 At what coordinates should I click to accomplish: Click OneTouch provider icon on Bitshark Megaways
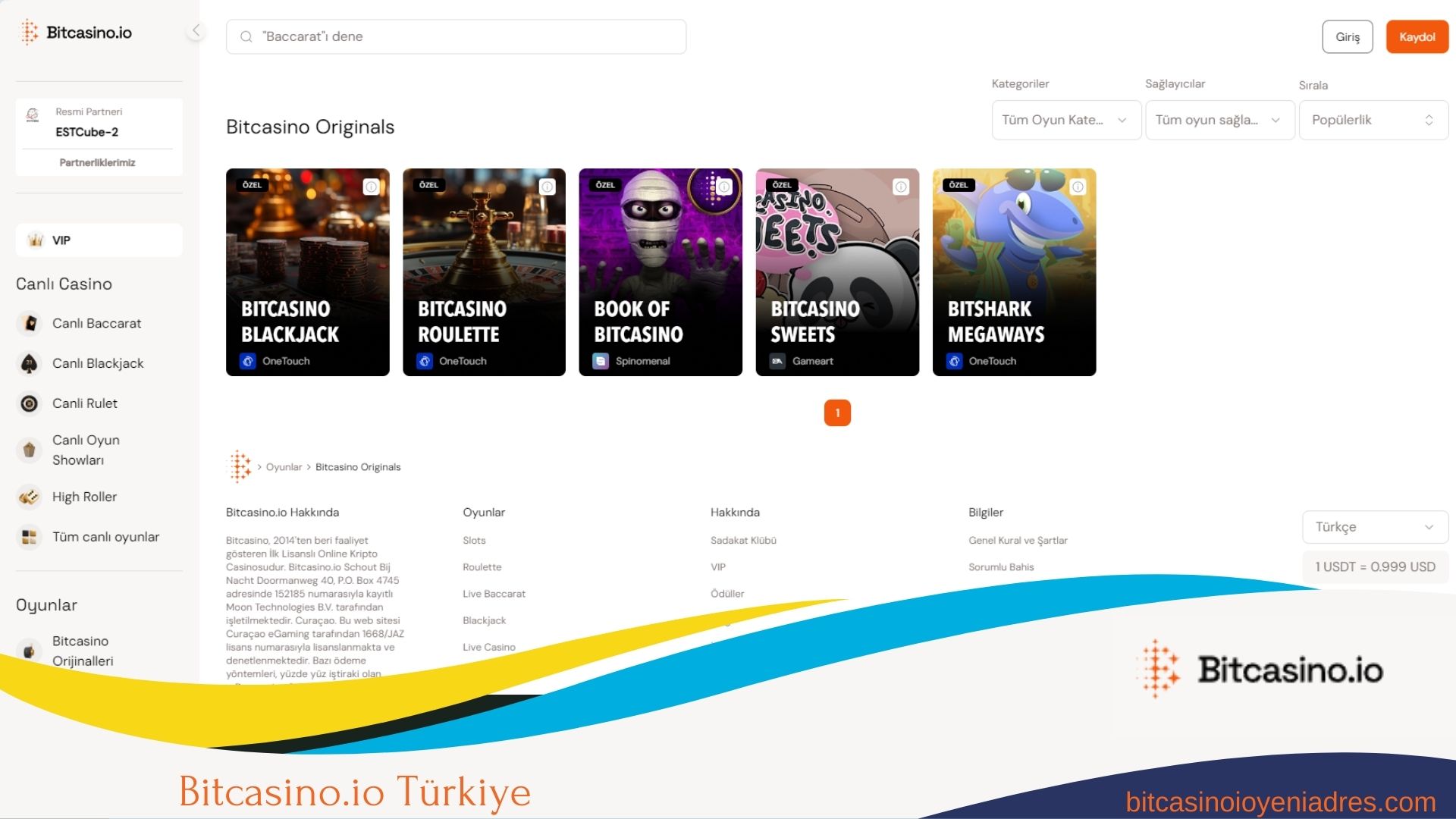(954, 361)
